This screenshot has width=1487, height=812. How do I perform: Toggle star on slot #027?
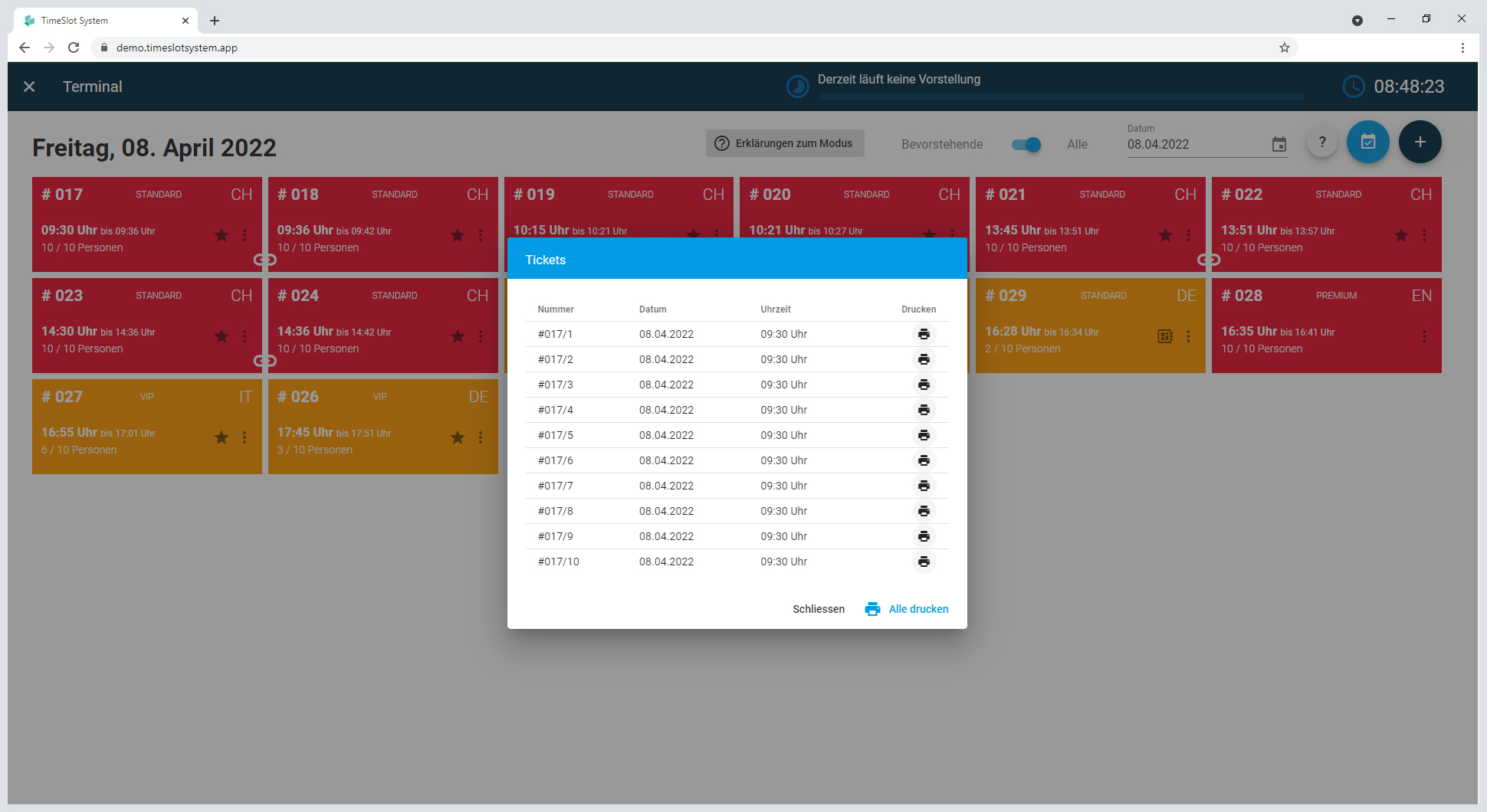tap(222, 437)
